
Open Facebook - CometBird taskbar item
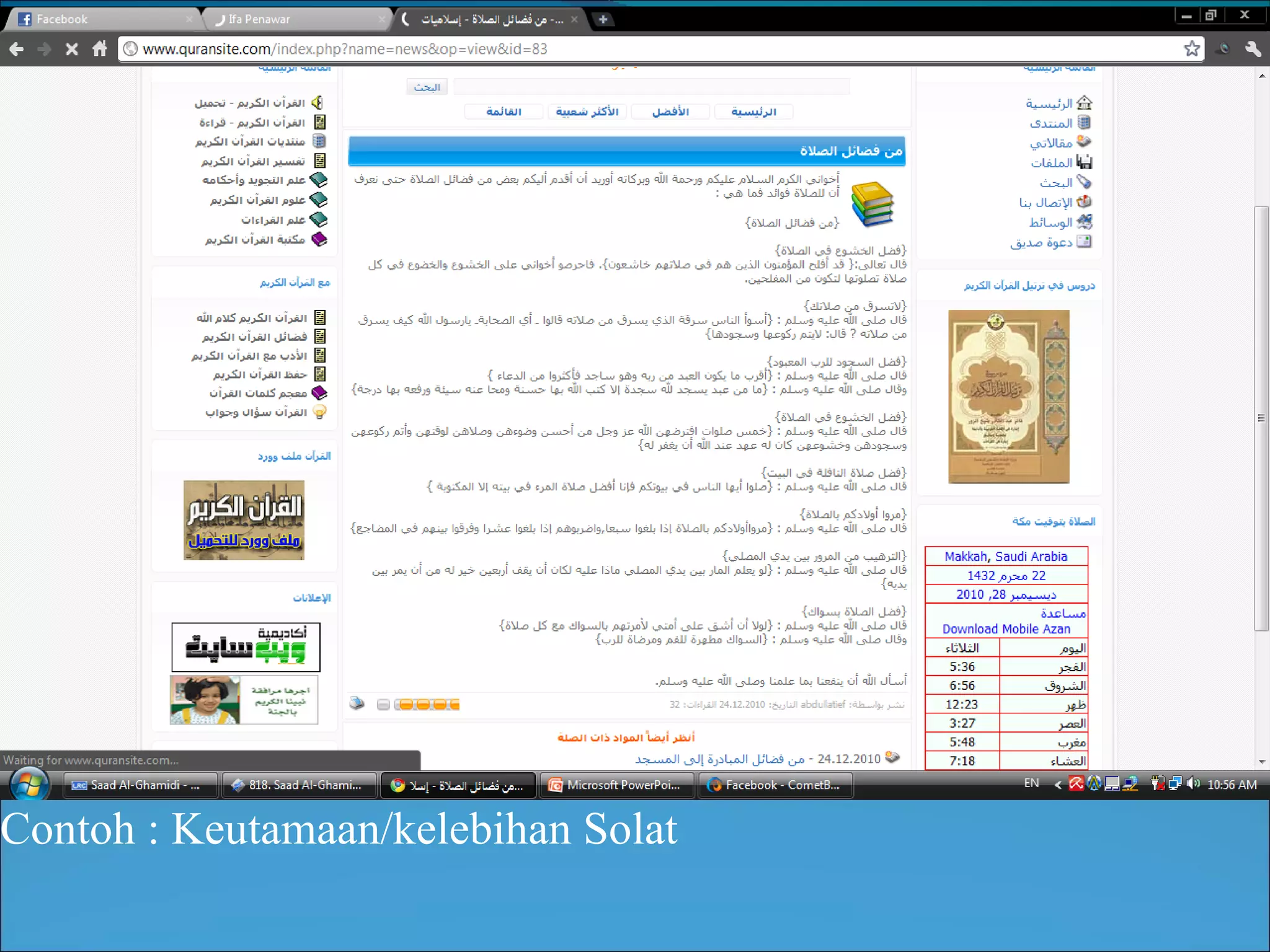(x=776, y=785)
